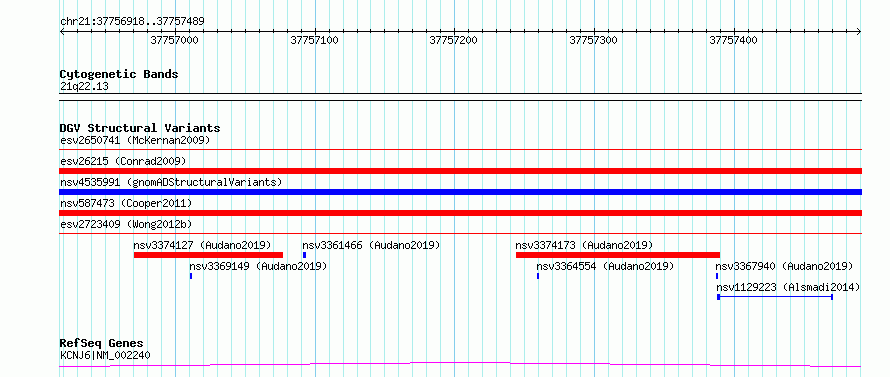The image size is (890, 377).
Task: Select the magenta KCNJ6 gene track line
Action: coord(460,364)
